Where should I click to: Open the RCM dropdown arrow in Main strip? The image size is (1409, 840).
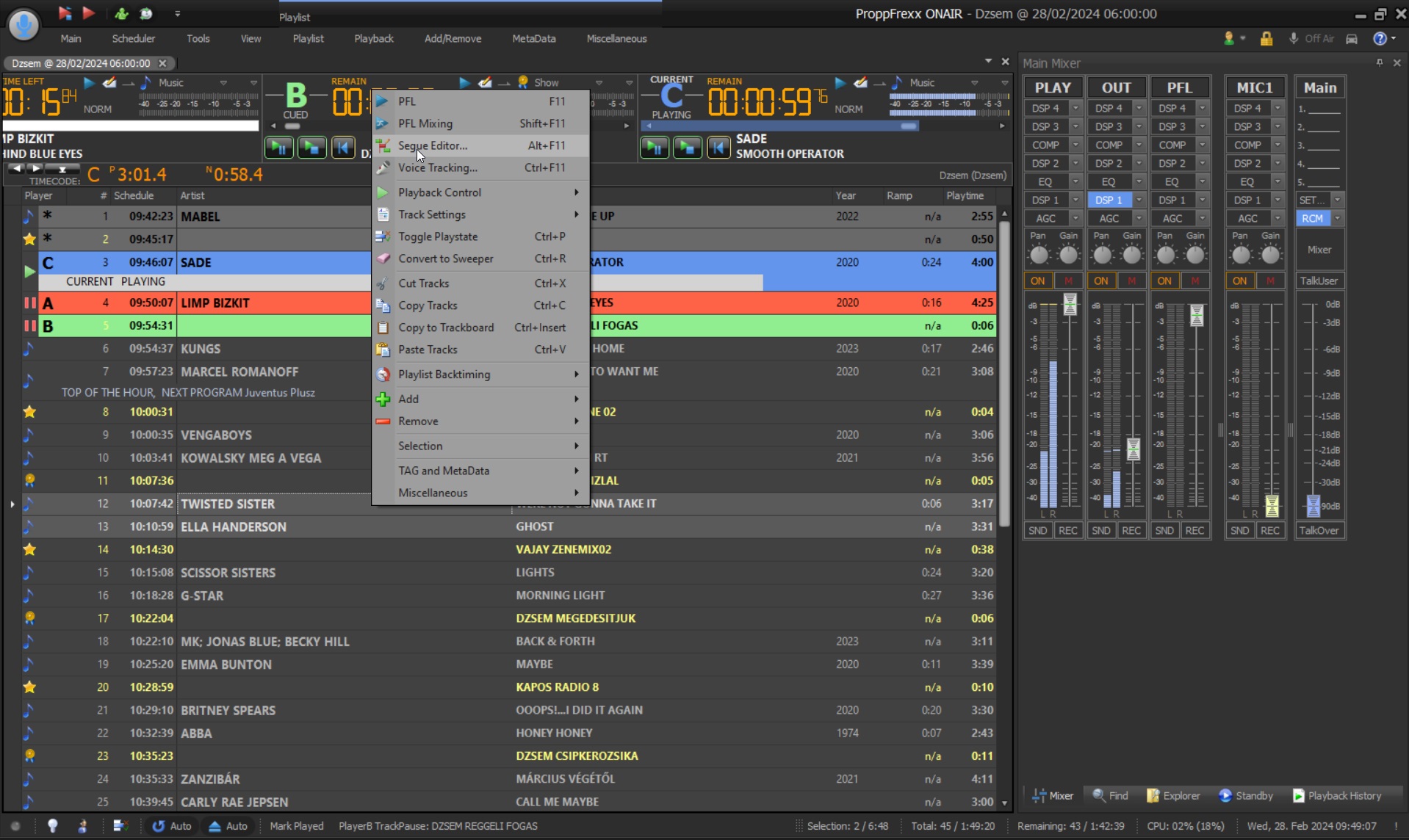coord(1337,218)
